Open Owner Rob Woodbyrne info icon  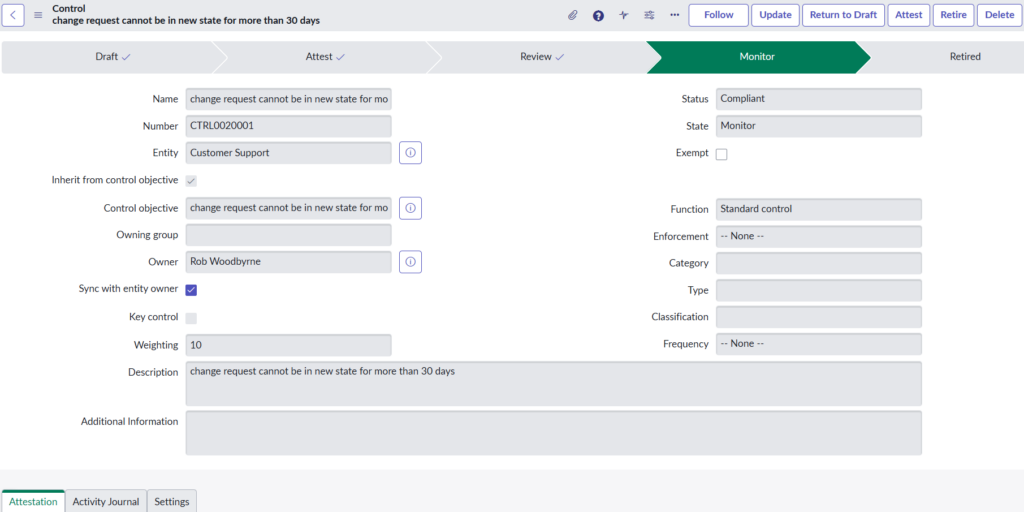coord(410,262)
